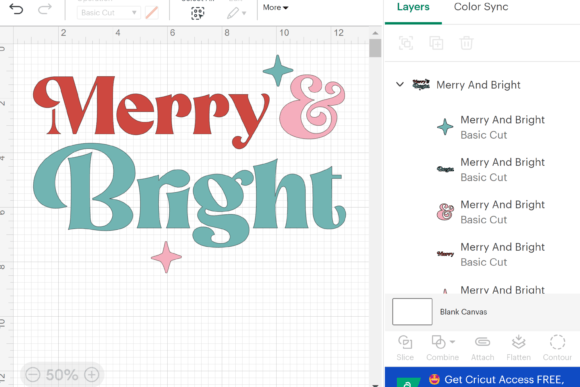Screen dimensions: 580x387
Task: Open the Combine menu
Action: pos(442,348)
